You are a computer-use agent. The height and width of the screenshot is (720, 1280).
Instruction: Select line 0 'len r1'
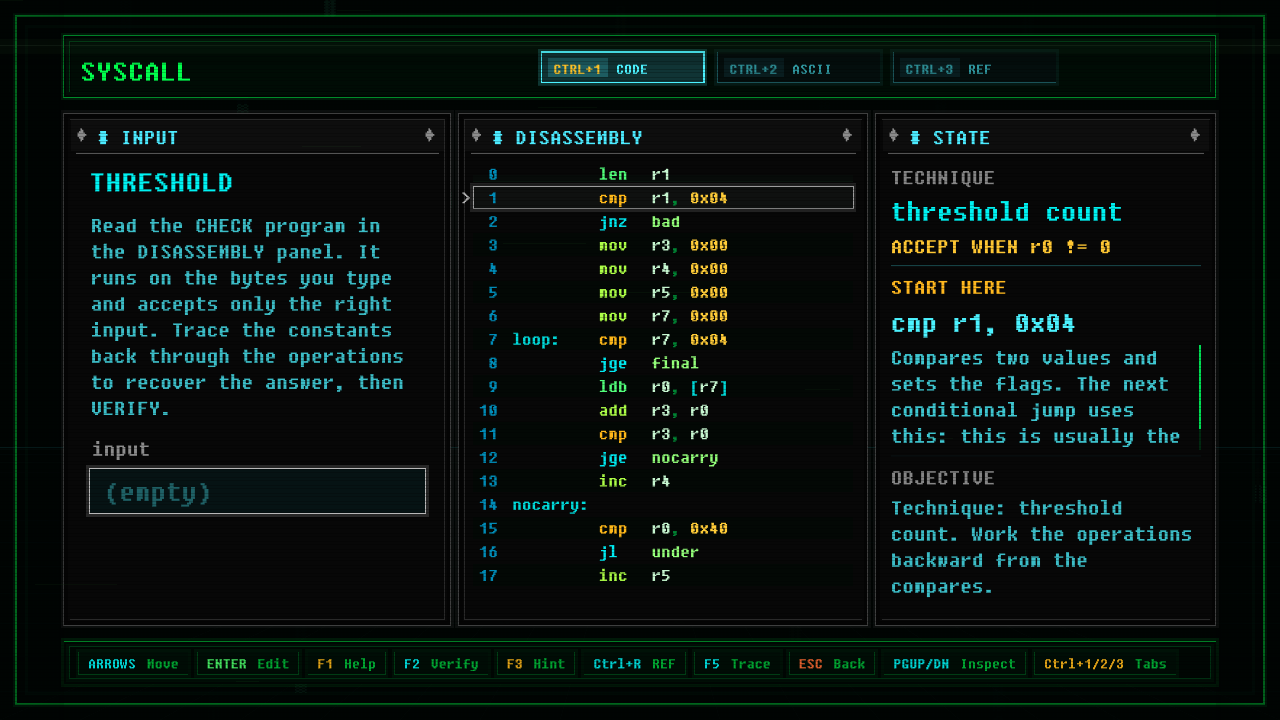click(x=663, y=174)
